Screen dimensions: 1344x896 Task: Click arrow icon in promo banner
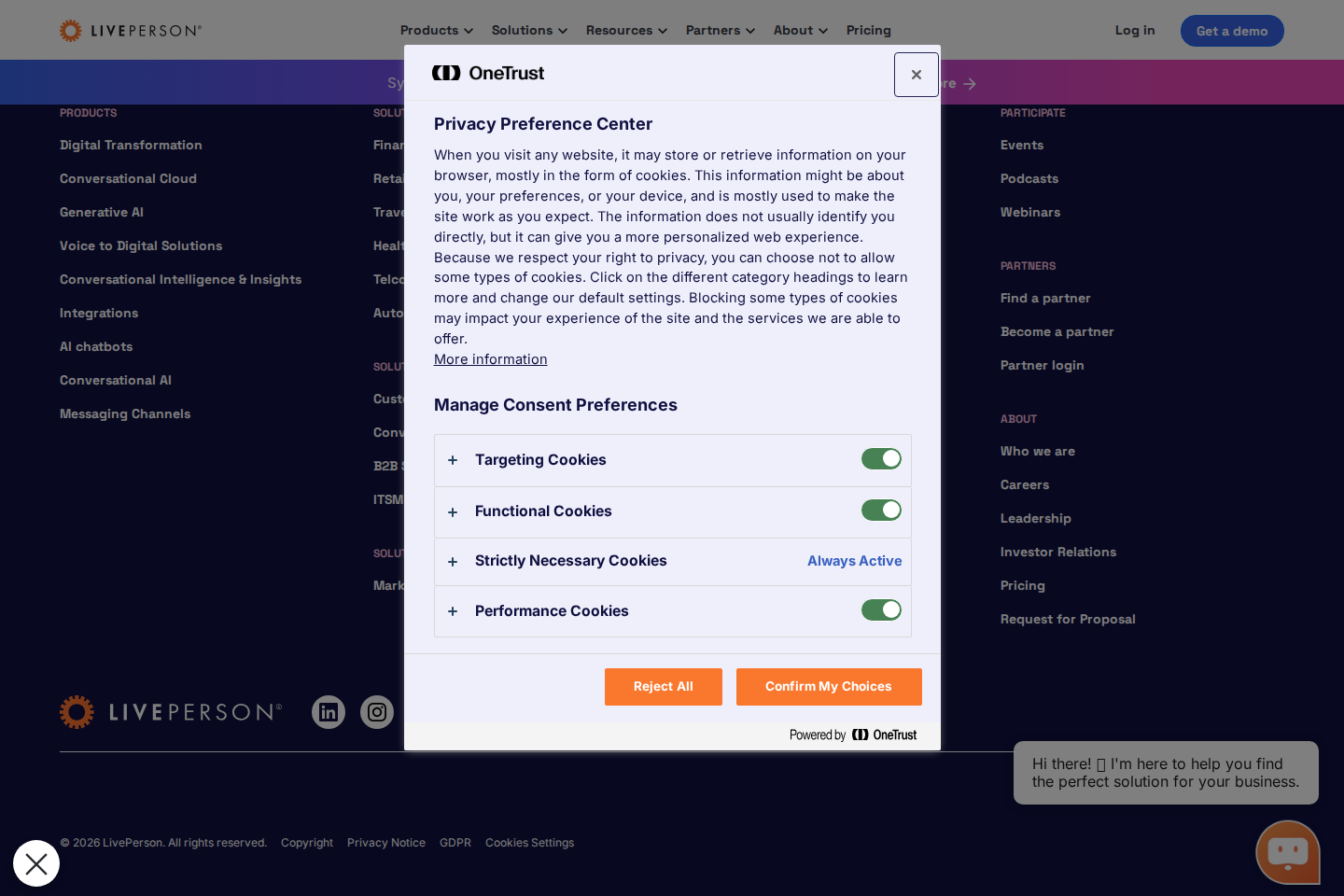pos(970,84)
